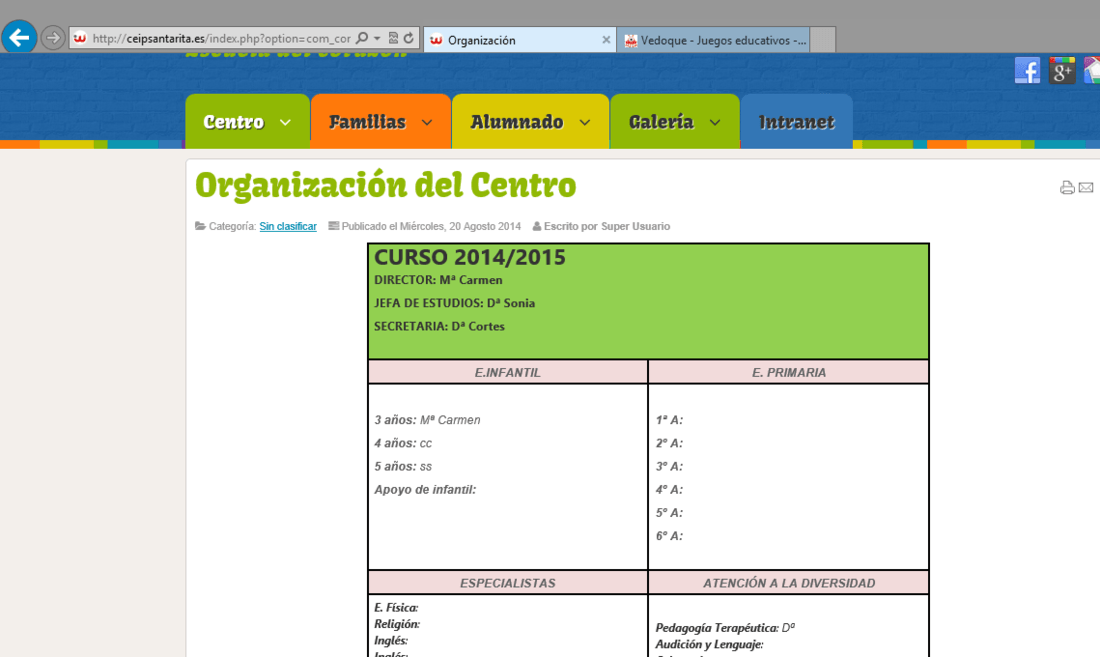
Task: Open the Intranet menu item
Action: [x=797, y=121]
